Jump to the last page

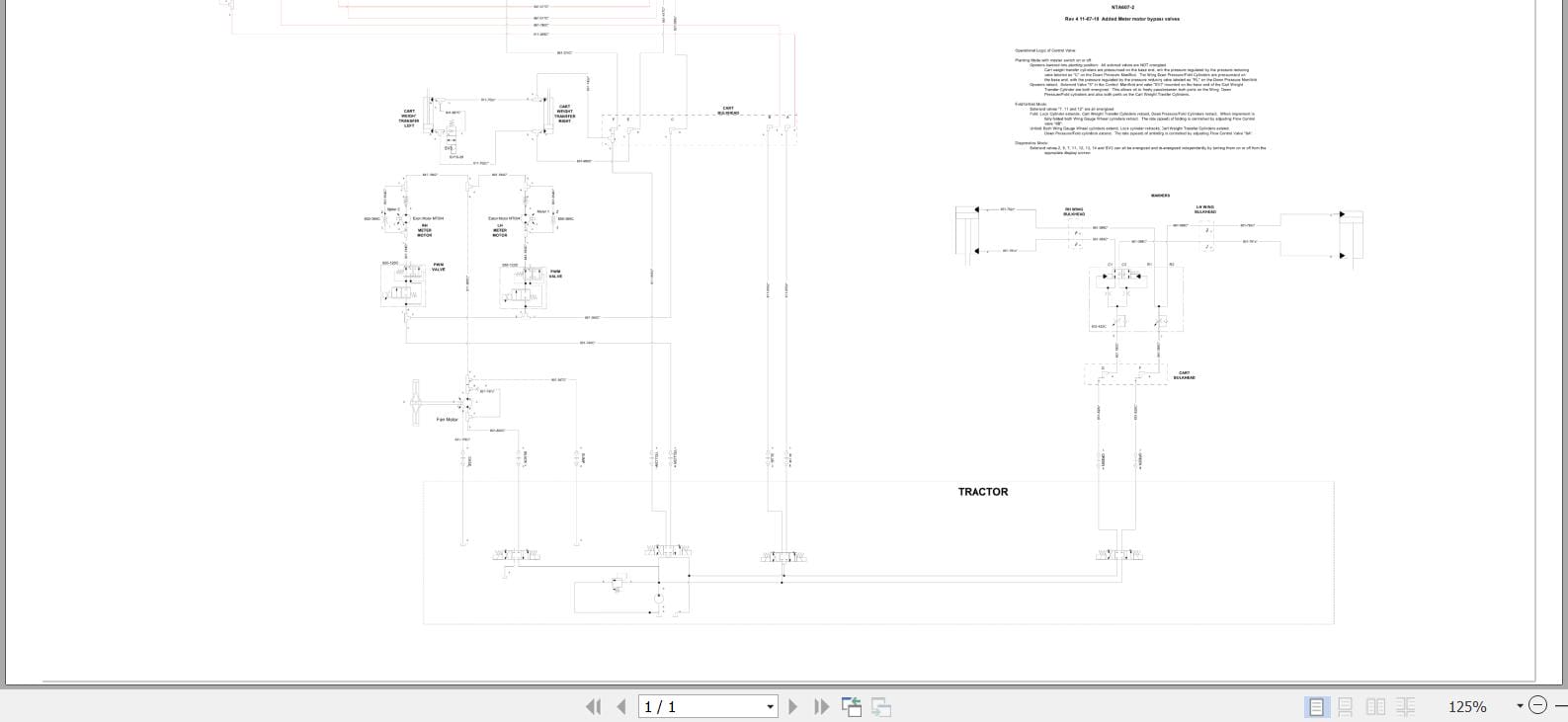821,706
